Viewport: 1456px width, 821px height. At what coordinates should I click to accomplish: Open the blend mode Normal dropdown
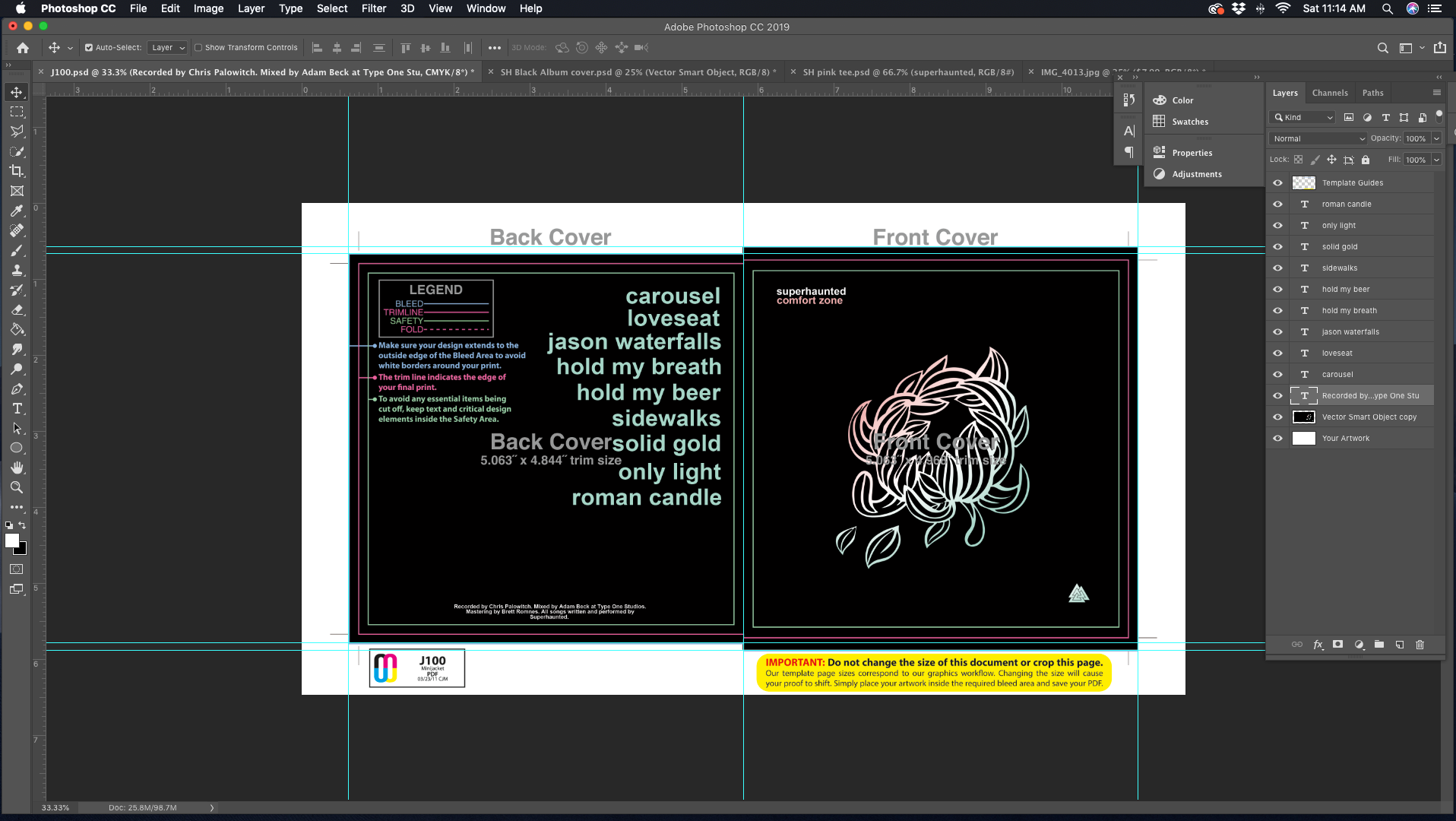pyautogui.click(x=1318, y=138)
